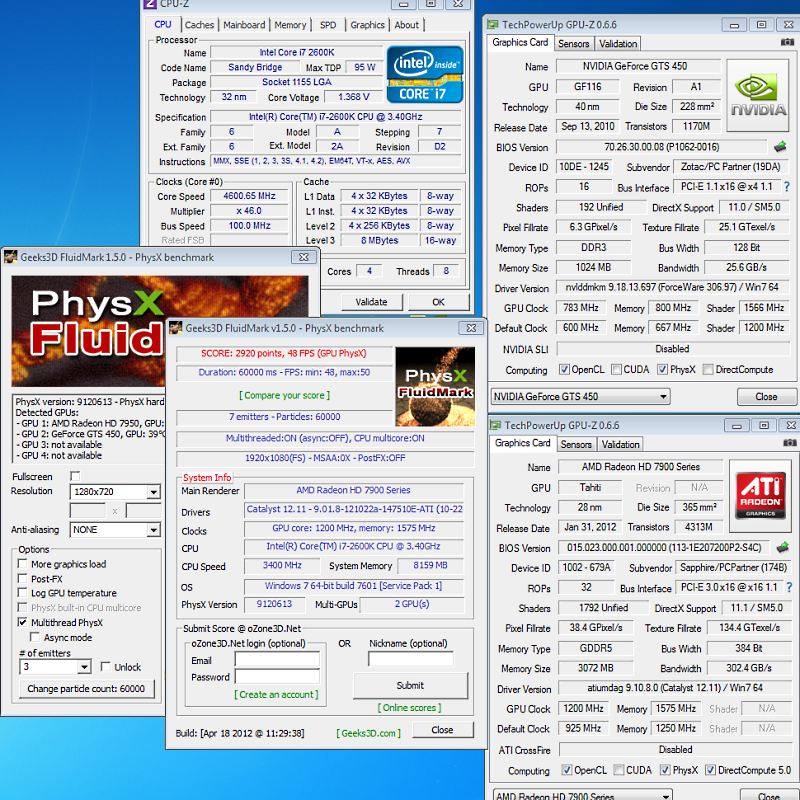Screen dimensions: 800x800
Task: Focus the Nickname input field
Action: click(x=411, y=659)
